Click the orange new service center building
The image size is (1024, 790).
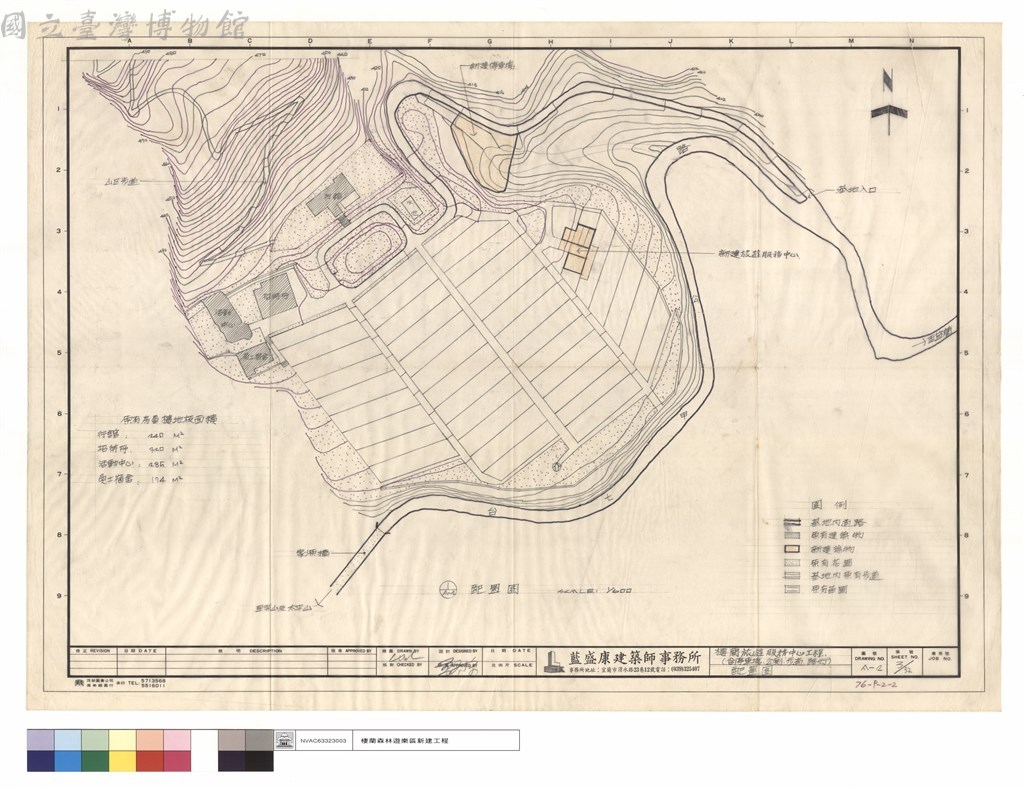580,249
